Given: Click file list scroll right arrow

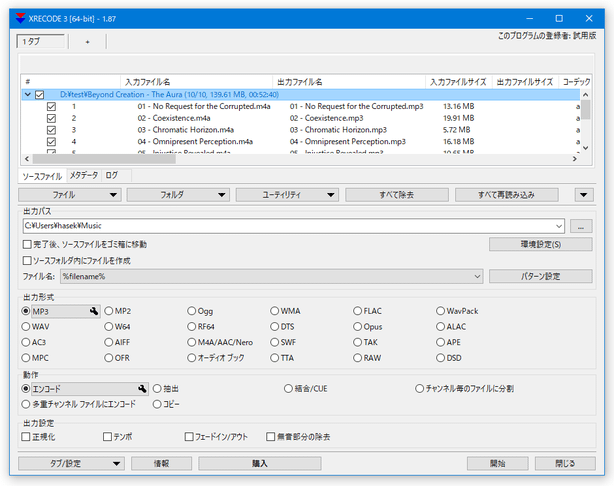Looking at the screenshot, I should (x=574, y=159).
